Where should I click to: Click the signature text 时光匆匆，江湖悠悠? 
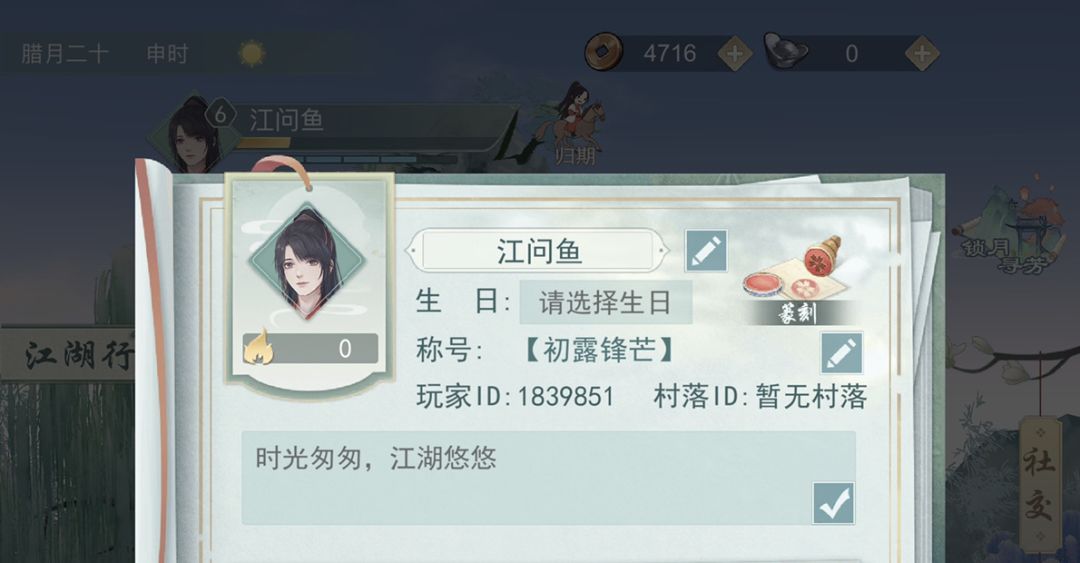(x=376, y=458)
